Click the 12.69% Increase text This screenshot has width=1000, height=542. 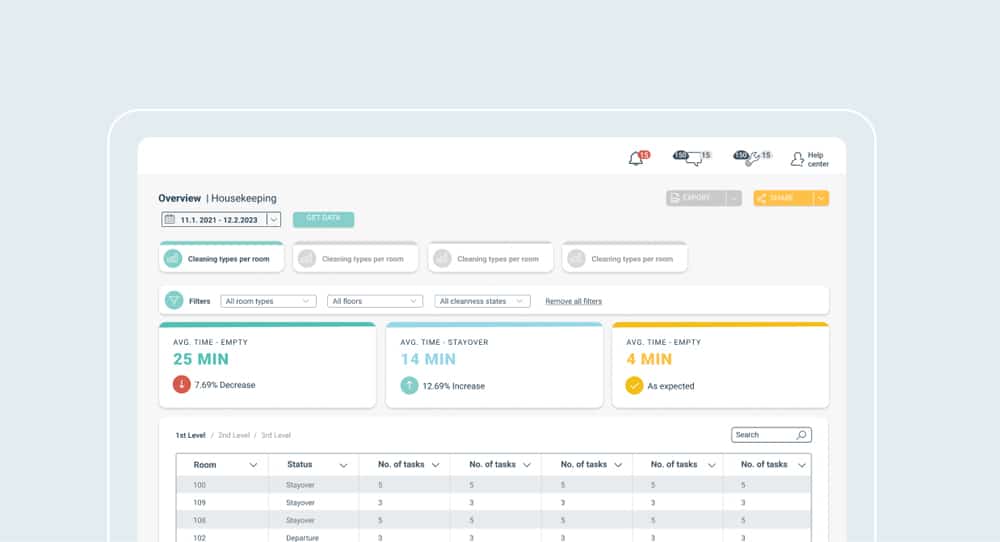point(453,386)
